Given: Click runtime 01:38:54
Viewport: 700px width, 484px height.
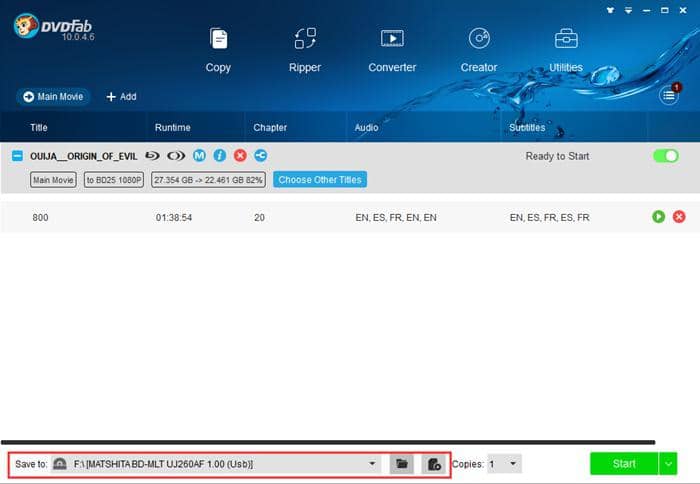Looking at the screenshot, I should [x=174, y=217].
